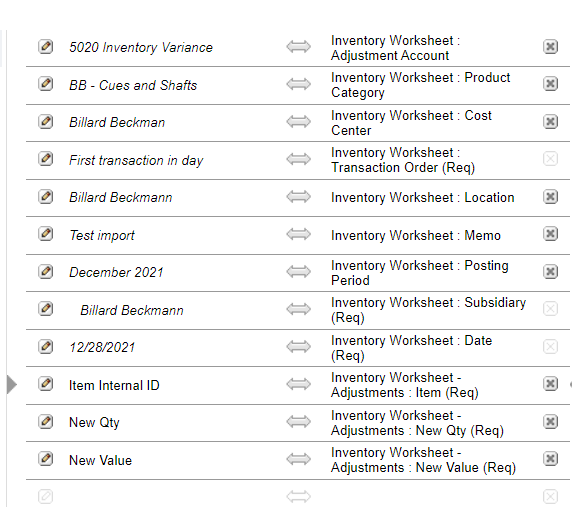This screenshot has height=507, width=572.
Task: Delete the Product Category mapping
Action: (x=550, y=84)
